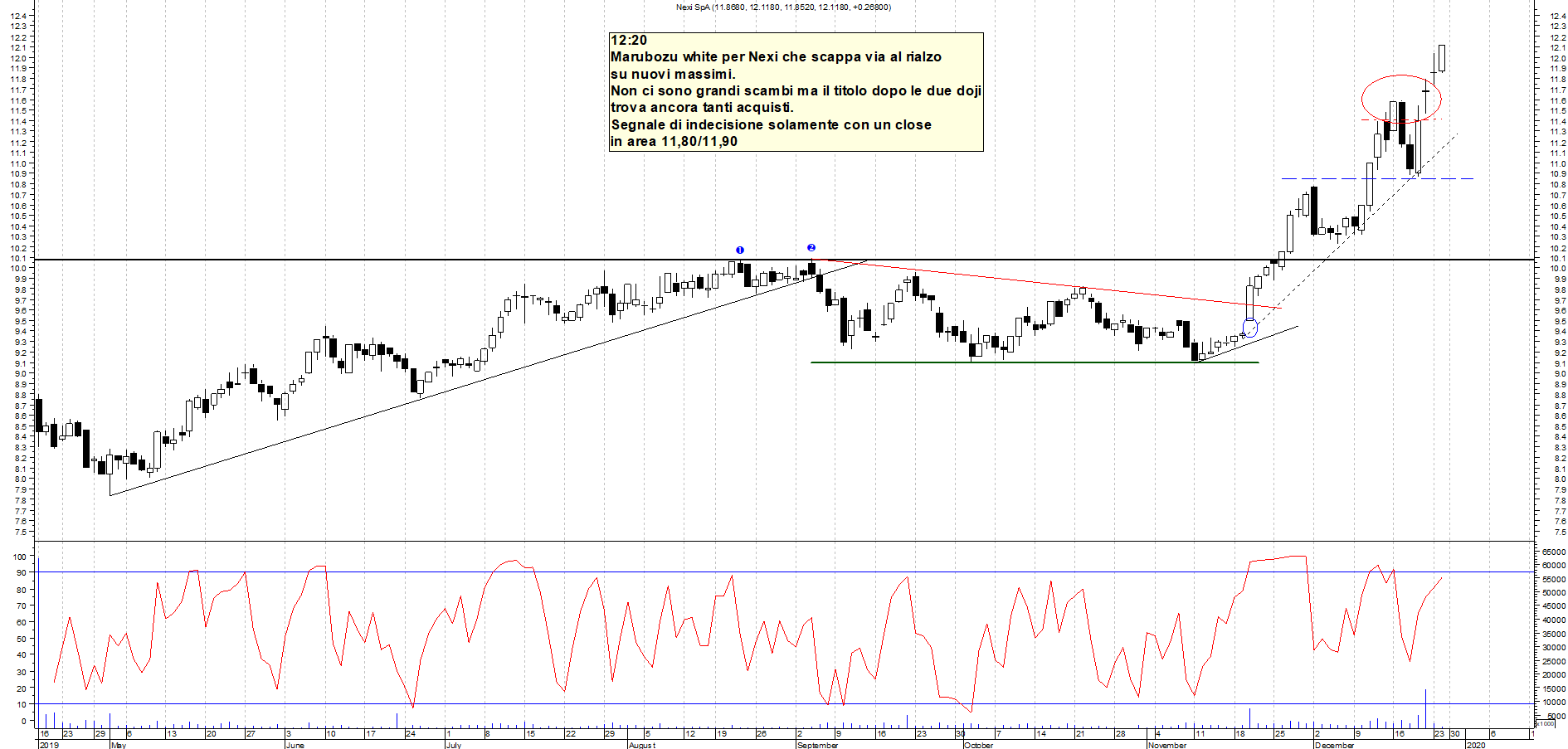Screen dimensions: 1568x749
Task: Click the "May" month label on the time axis
Action: point(119,745)
